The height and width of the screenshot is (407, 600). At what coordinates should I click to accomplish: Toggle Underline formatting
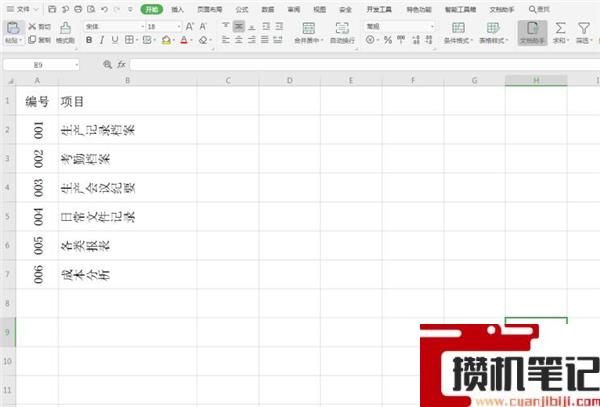(115, 40)
